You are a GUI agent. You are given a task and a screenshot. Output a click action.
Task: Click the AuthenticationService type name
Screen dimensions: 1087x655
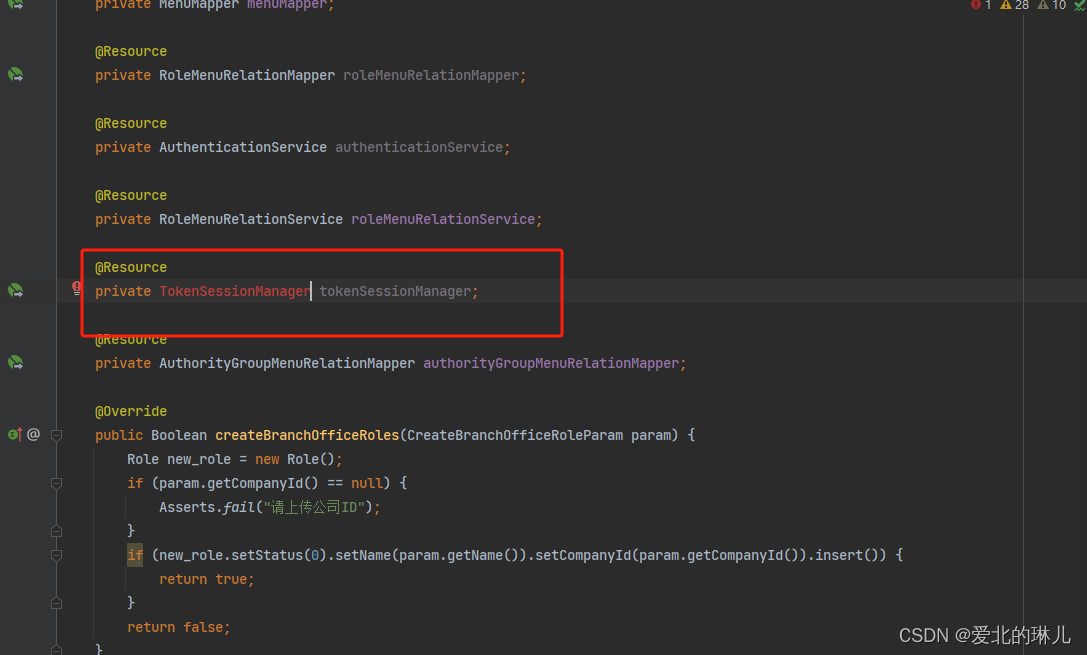coord(243,147)
